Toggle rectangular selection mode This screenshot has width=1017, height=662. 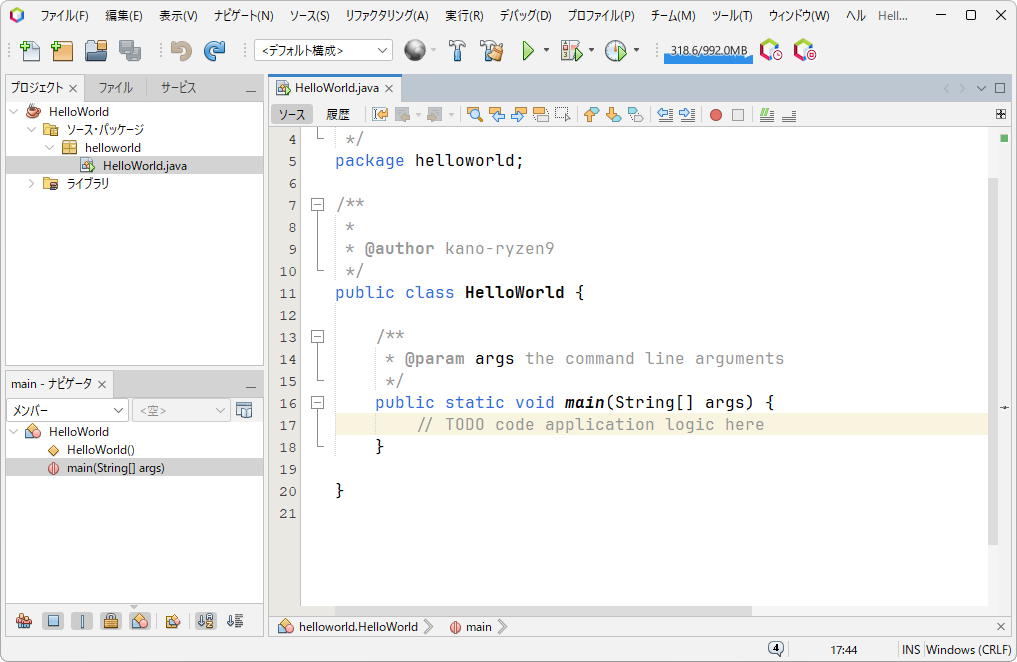pos(562,115)
